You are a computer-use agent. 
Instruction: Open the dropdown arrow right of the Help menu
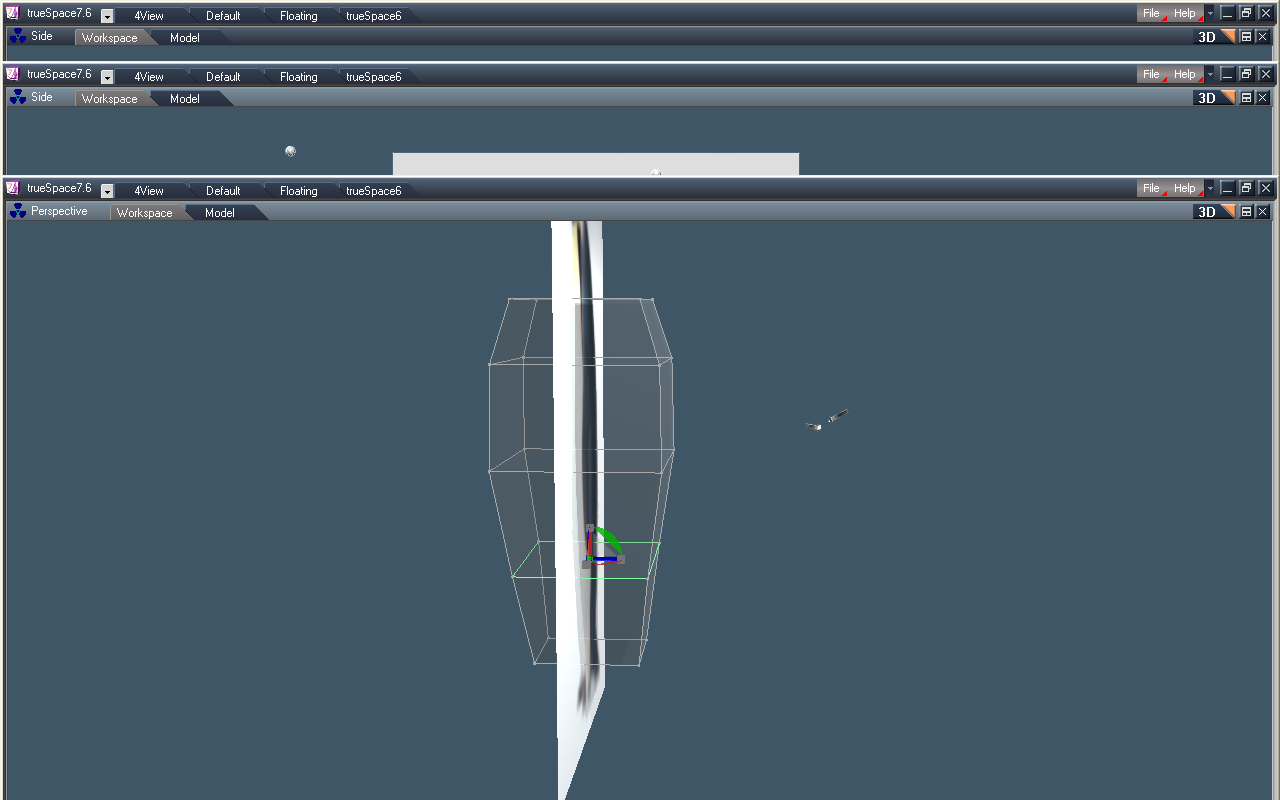tap(1209, 13)
